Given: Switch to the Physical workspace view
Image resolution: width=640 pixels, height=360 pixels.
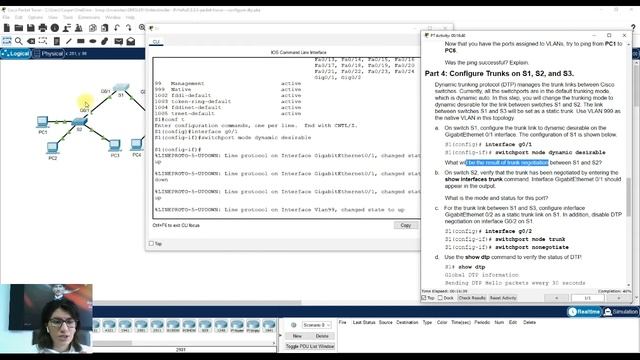Looking at the screenshot, I should (48, 53).
